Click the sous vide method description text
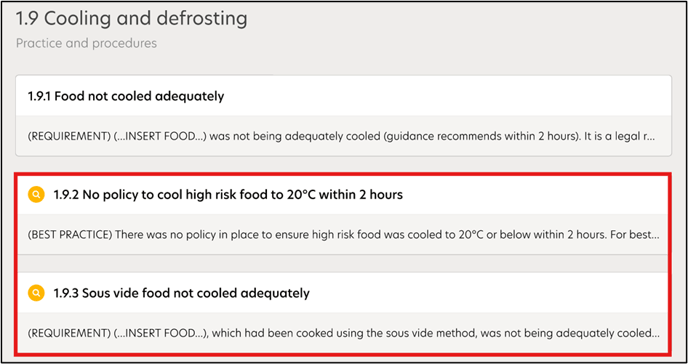The width and height of the screenshot is (688, 364). (344, 333)
